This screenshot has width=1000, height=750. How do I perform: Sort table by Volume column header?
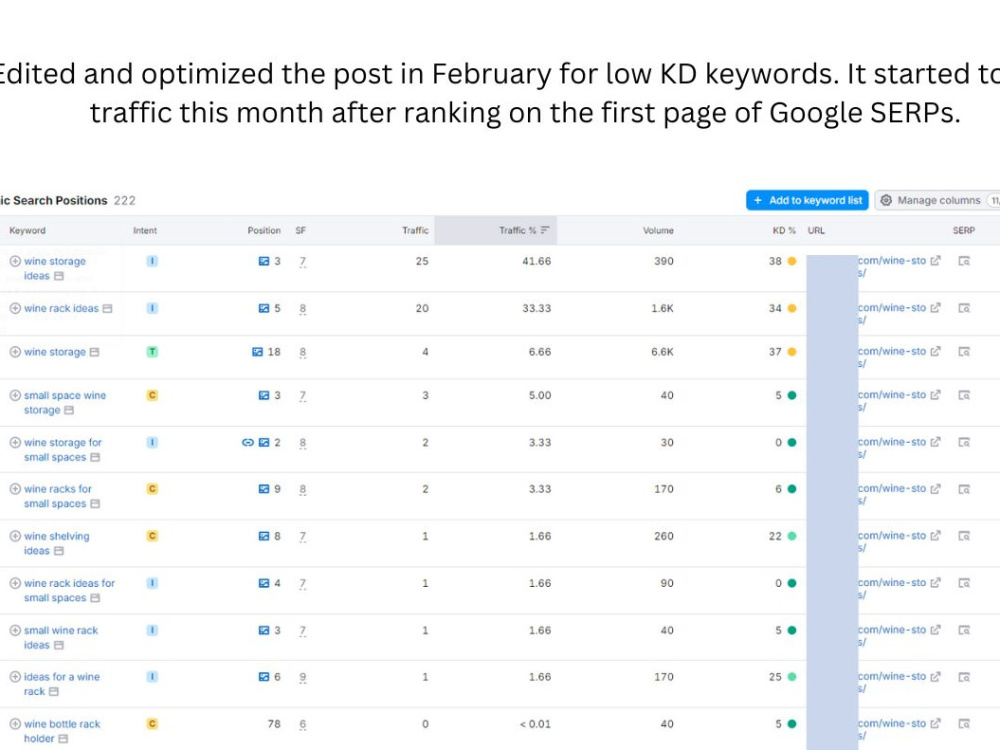pos(658,230)
